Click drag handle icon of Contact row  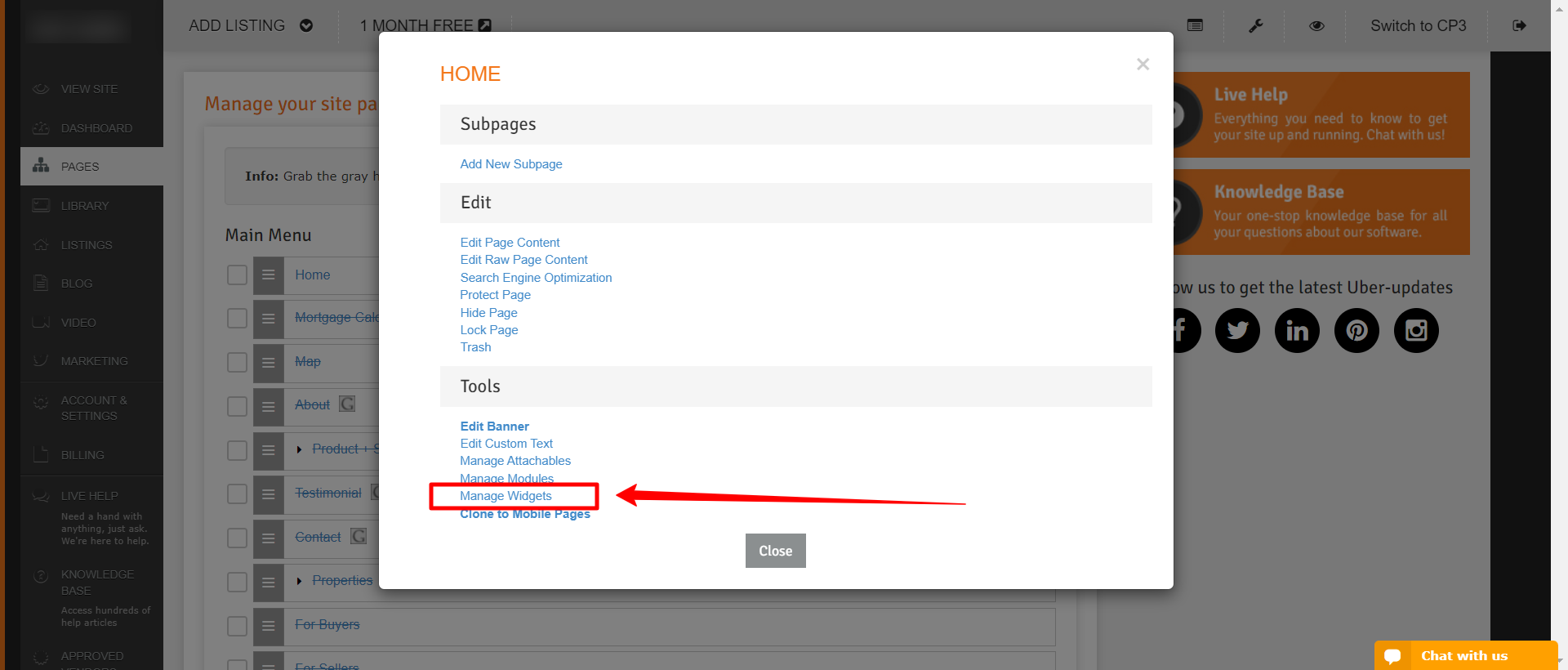tap(268, 538)
